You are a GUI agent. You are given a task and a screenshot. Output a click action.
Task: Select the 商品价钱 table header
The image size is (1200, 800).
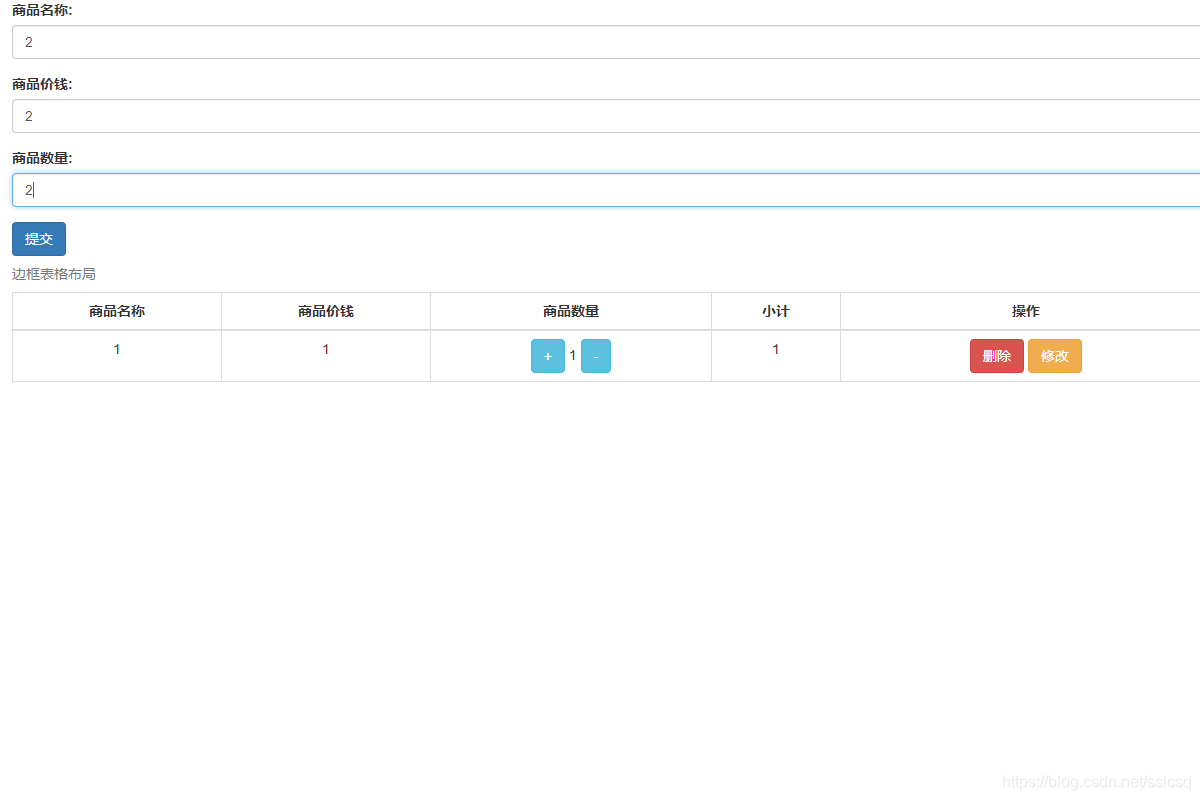(326, 311)
